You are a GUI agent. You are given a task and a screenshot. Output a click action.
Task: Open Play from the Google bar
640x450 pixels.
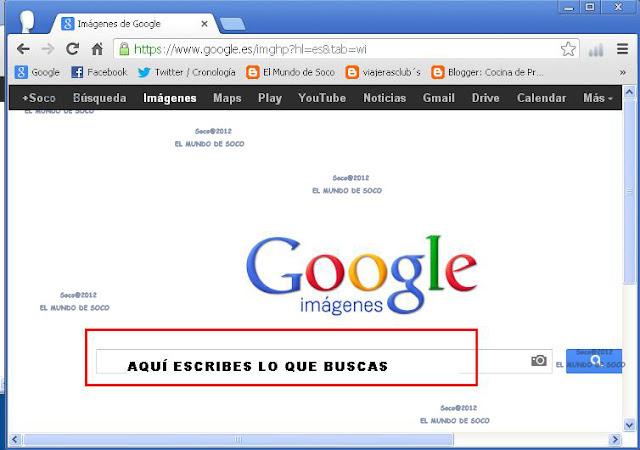[x=270, y=98]
